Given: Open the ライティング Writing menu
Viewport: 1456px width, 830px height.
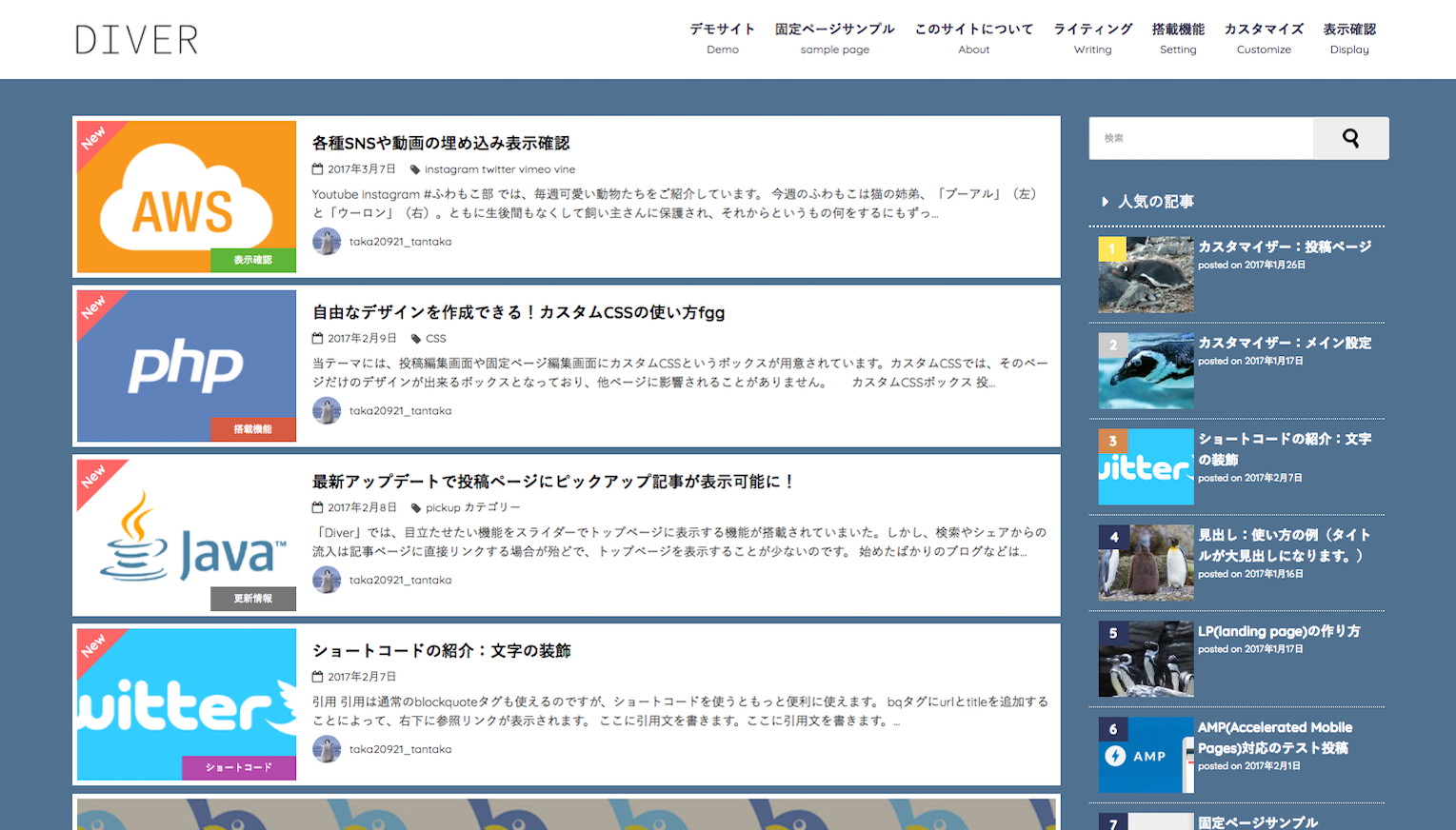Looking at the screenshot, I should (1093, 39).
